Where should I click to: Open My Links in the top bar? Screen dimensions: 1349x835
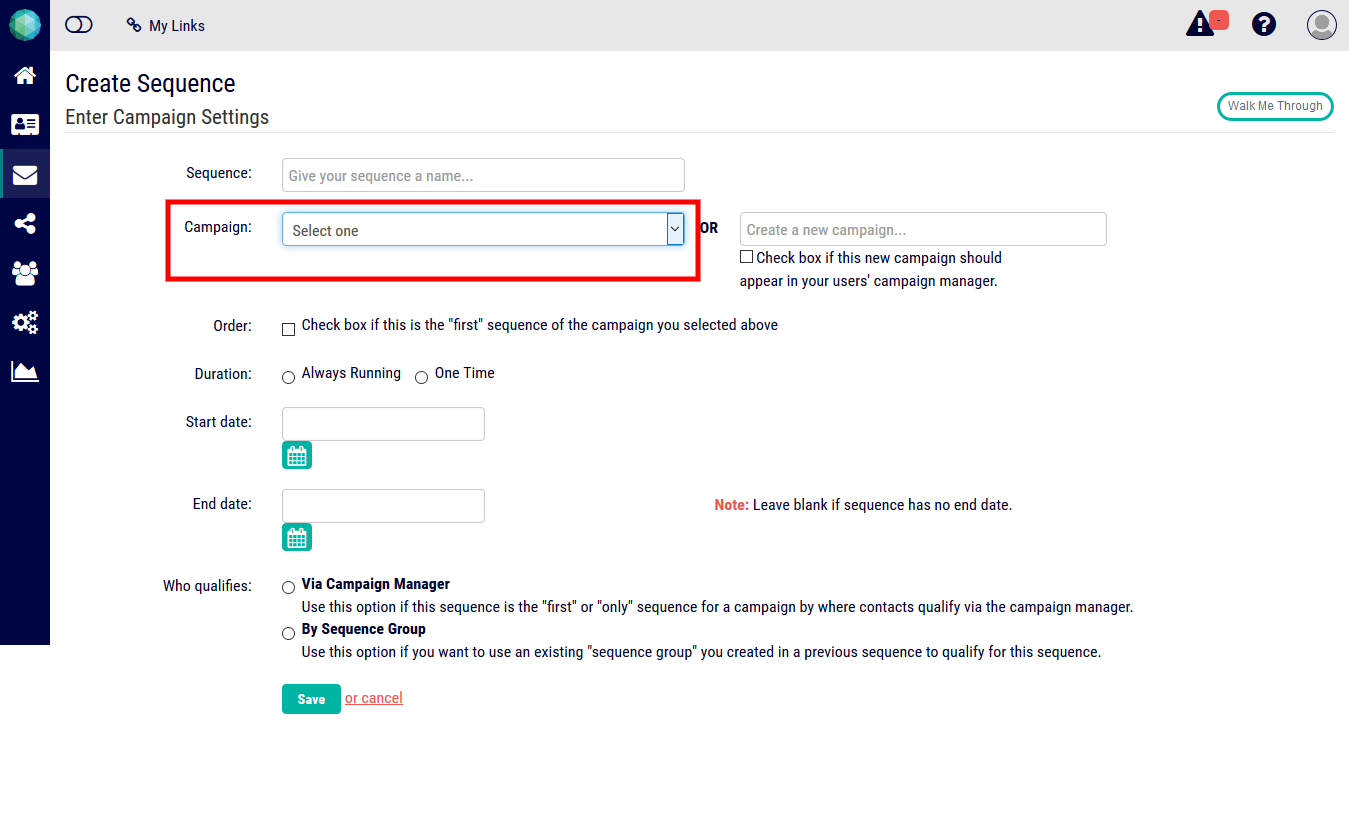click(x=166, y=26)
